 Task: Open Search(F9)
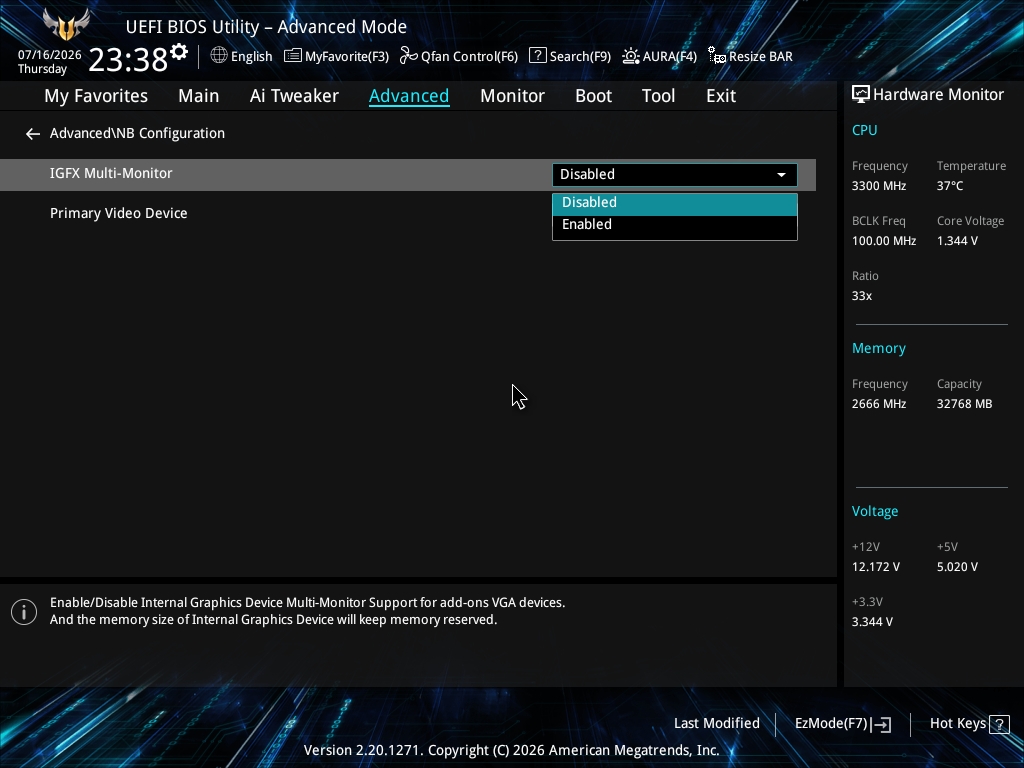pos(569,56)
